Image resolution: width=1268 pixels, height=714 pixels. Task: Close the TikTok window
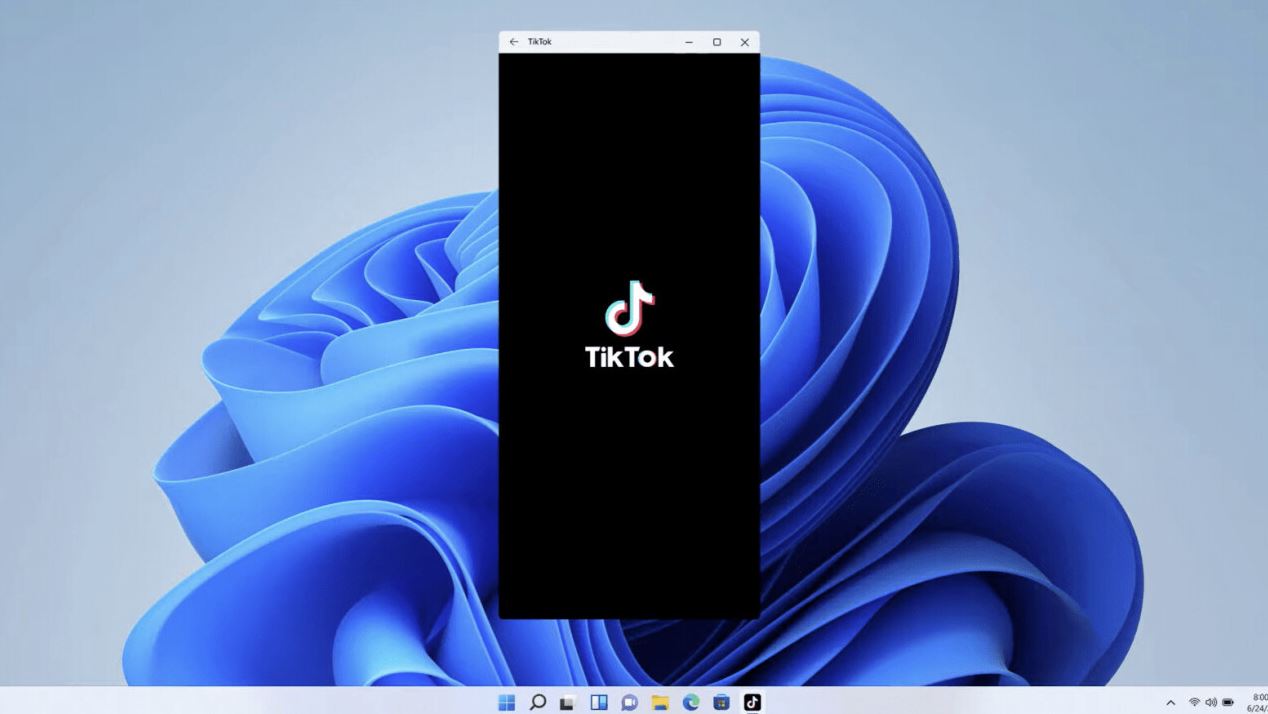coord(745,42)
